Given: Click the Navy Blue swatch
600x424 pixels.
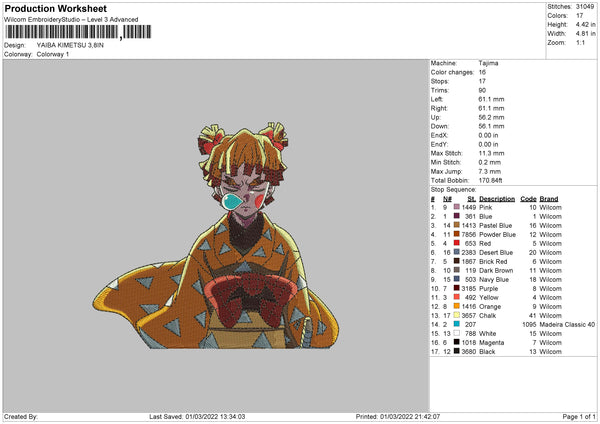Looking at the screenshot, I should pyautogui.click(x=457, y=279).
